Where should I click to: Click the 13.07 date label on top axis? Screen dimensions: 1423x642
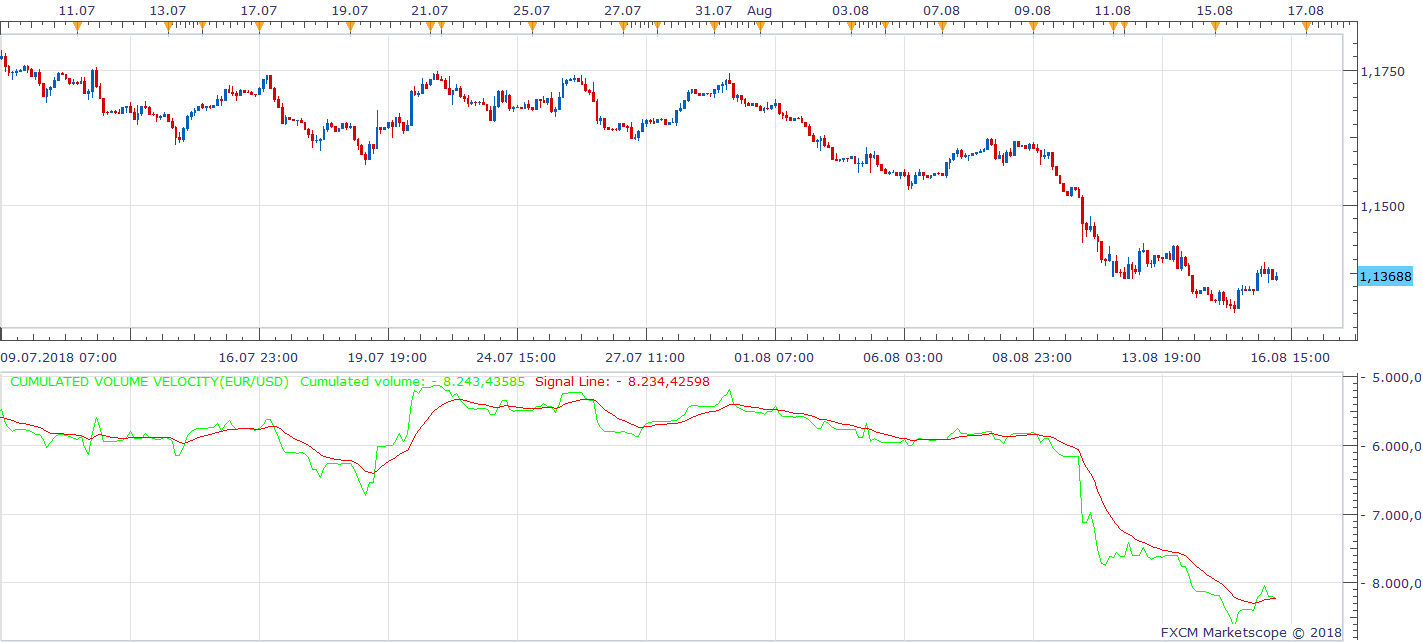click(x=168, y=10)
